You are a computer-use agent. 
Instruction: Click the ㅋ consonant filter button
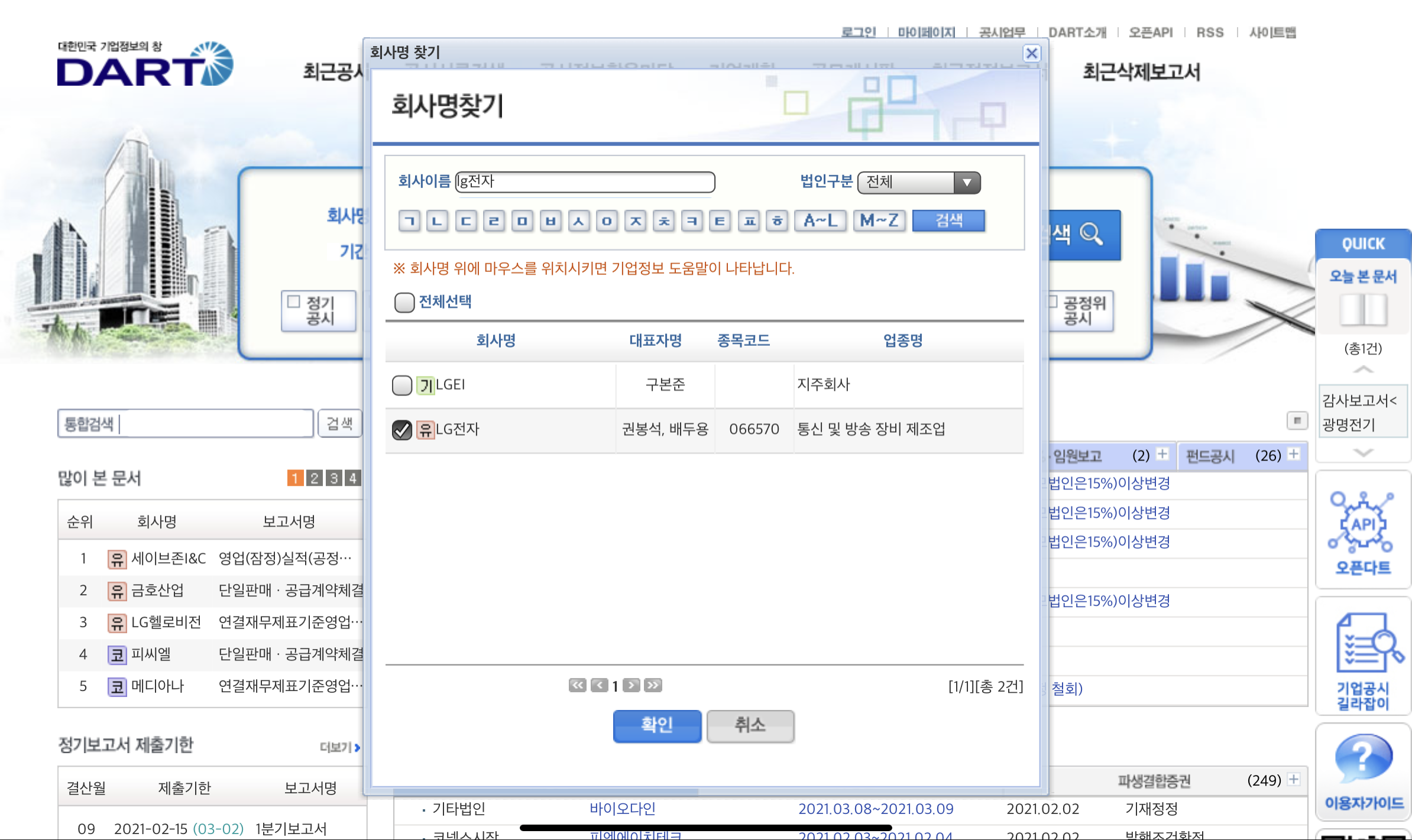click(x=692, y=221)
